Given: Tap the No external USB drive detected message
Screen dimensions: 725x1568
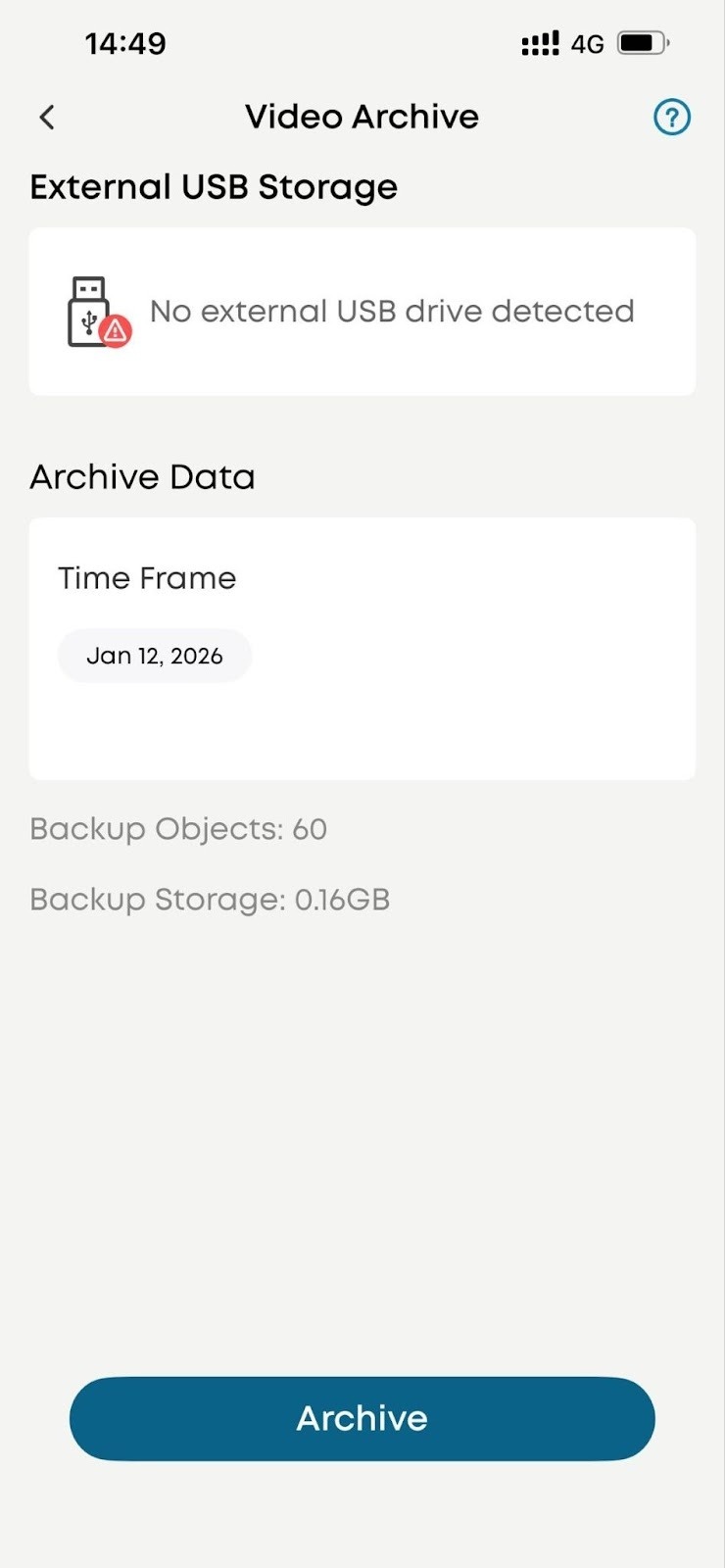Looking at the screenshot, I should tap(392, 312).
